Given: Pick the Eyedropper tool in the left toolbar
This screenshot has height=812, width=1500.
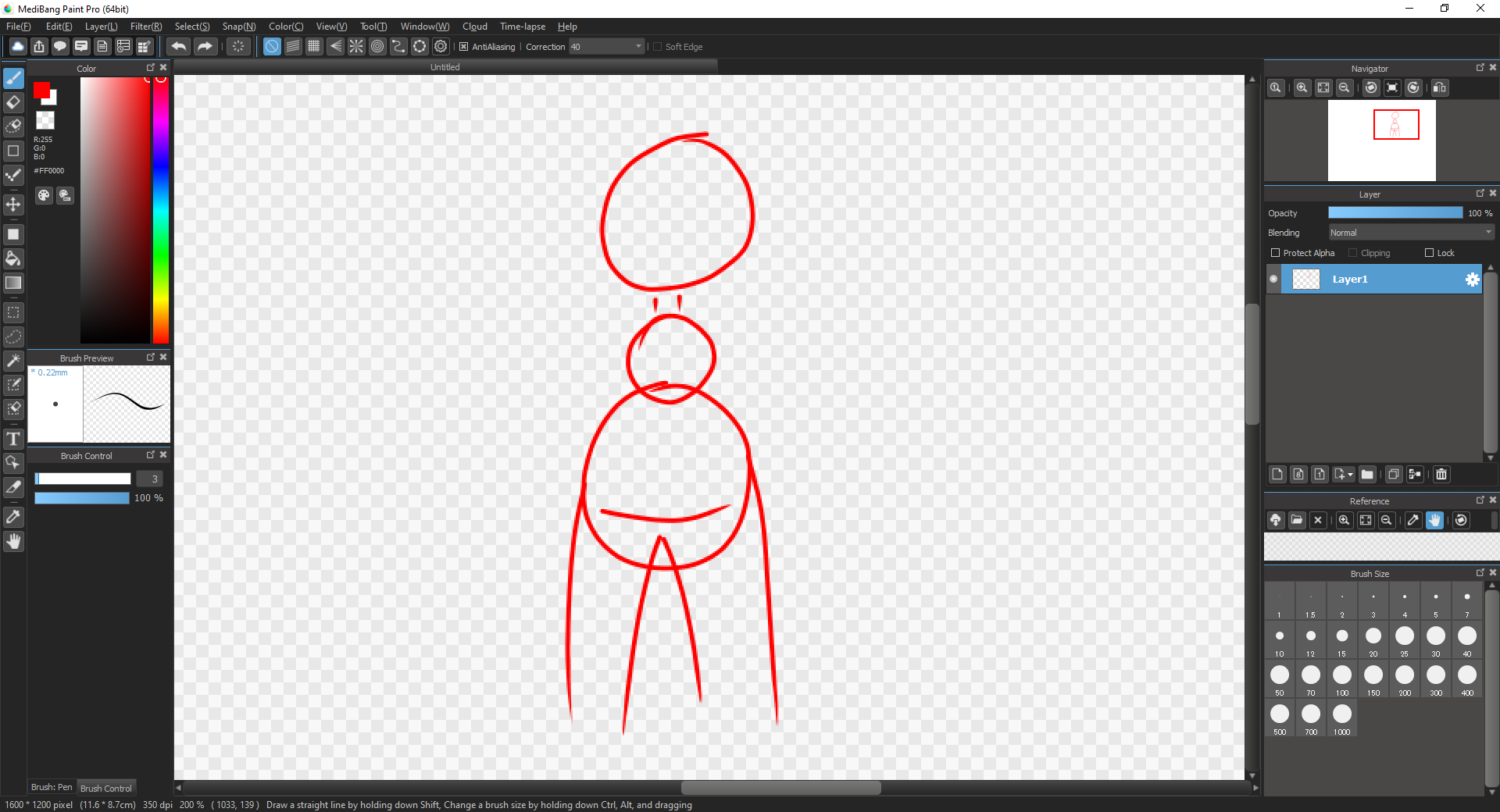Looking at the screenshot, I should (x=13, y=517).
